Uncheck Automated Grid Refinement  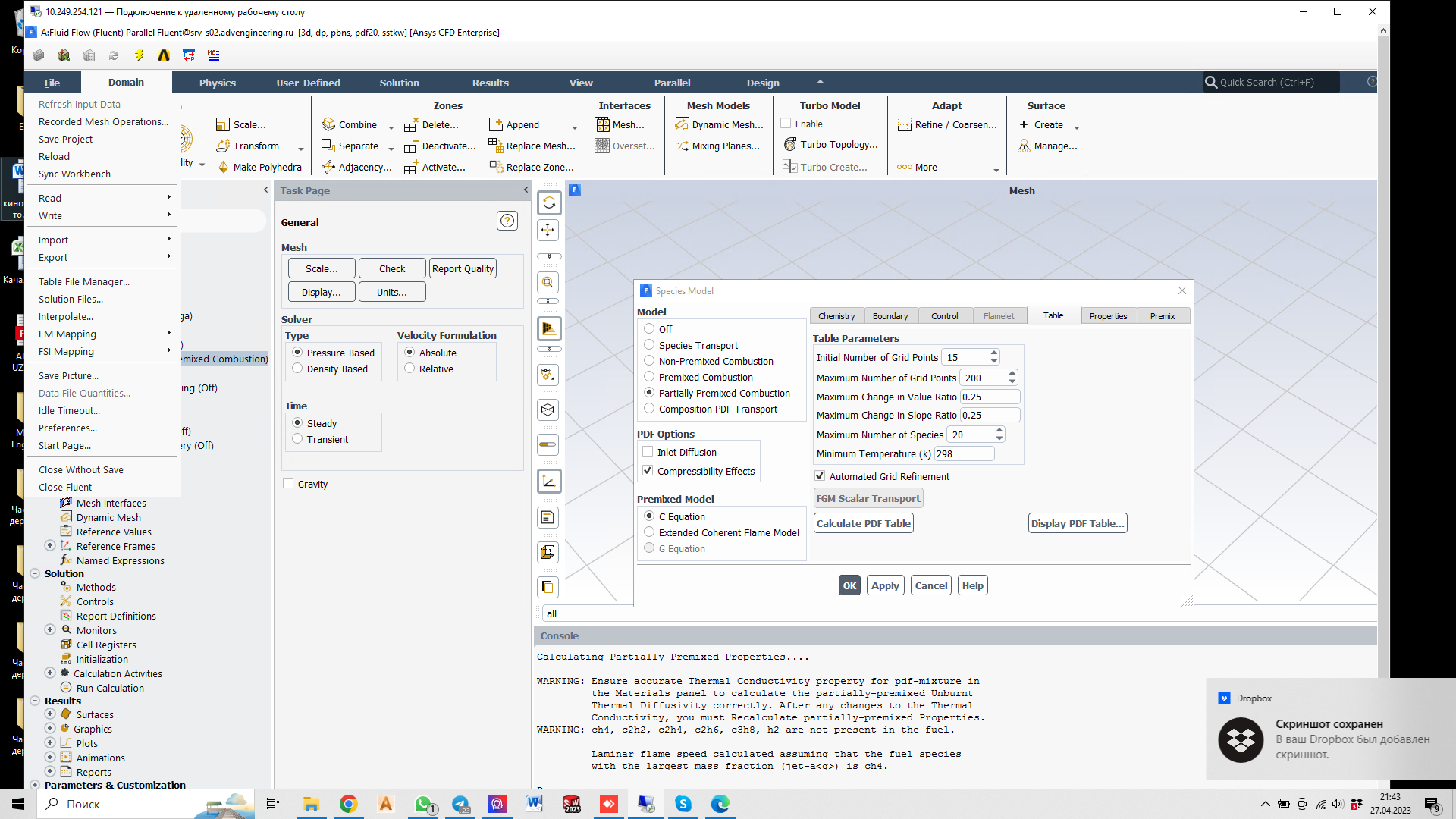(x=820, y=476)
